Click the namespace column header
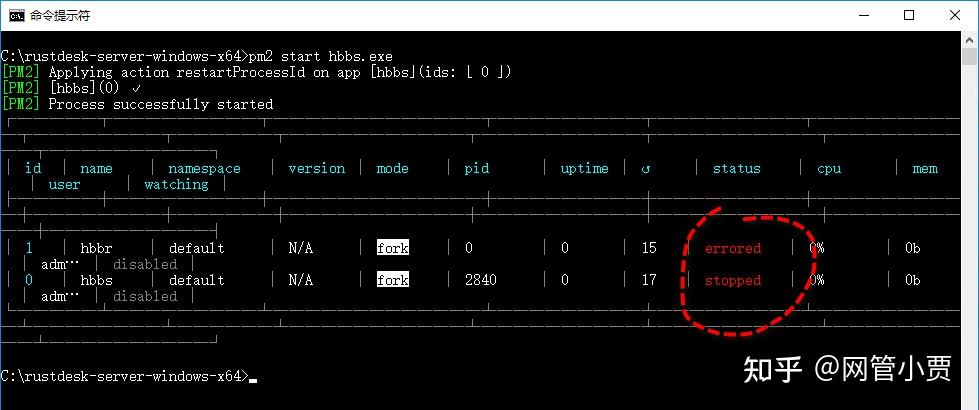This screenshot has width=979, height=410. tap(204, 168)
